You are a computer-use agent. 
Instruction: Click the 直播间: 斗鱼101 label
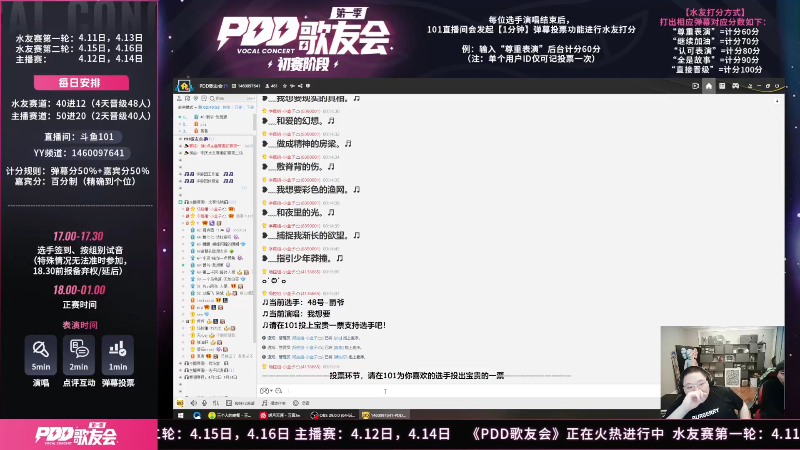79,136
